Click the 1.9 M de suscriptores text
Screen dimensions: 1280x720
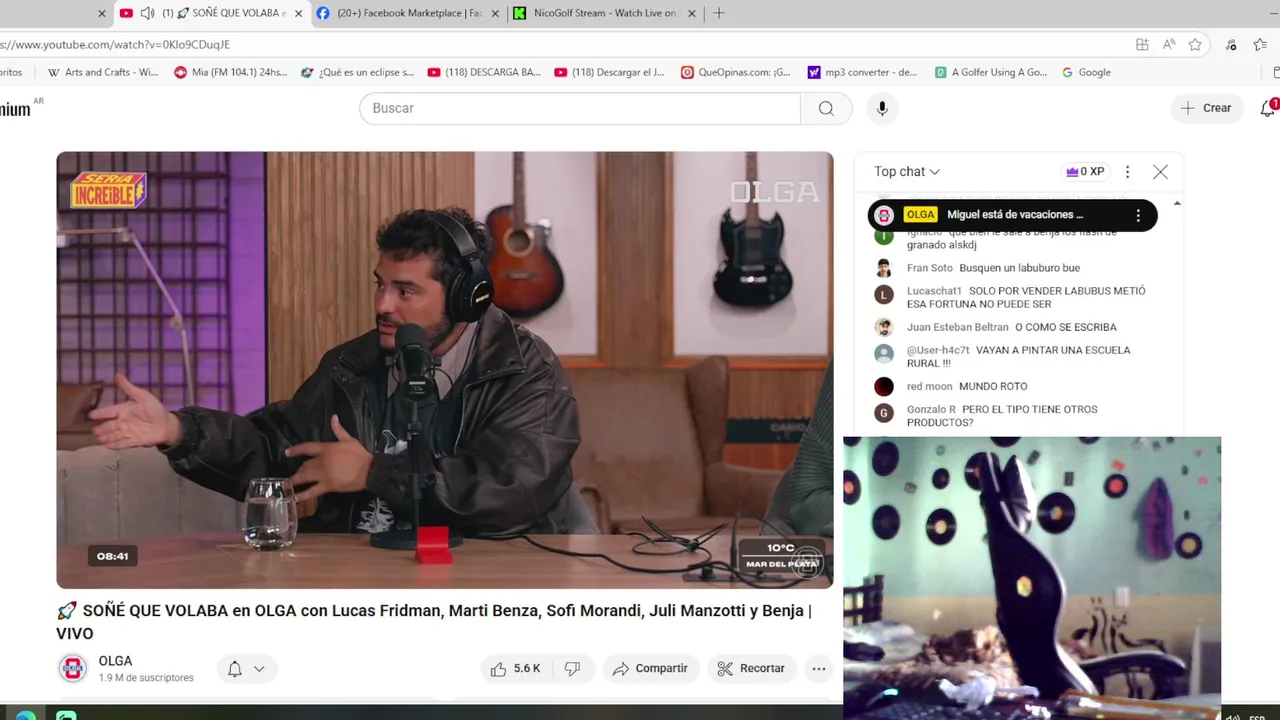click(146, 678)
